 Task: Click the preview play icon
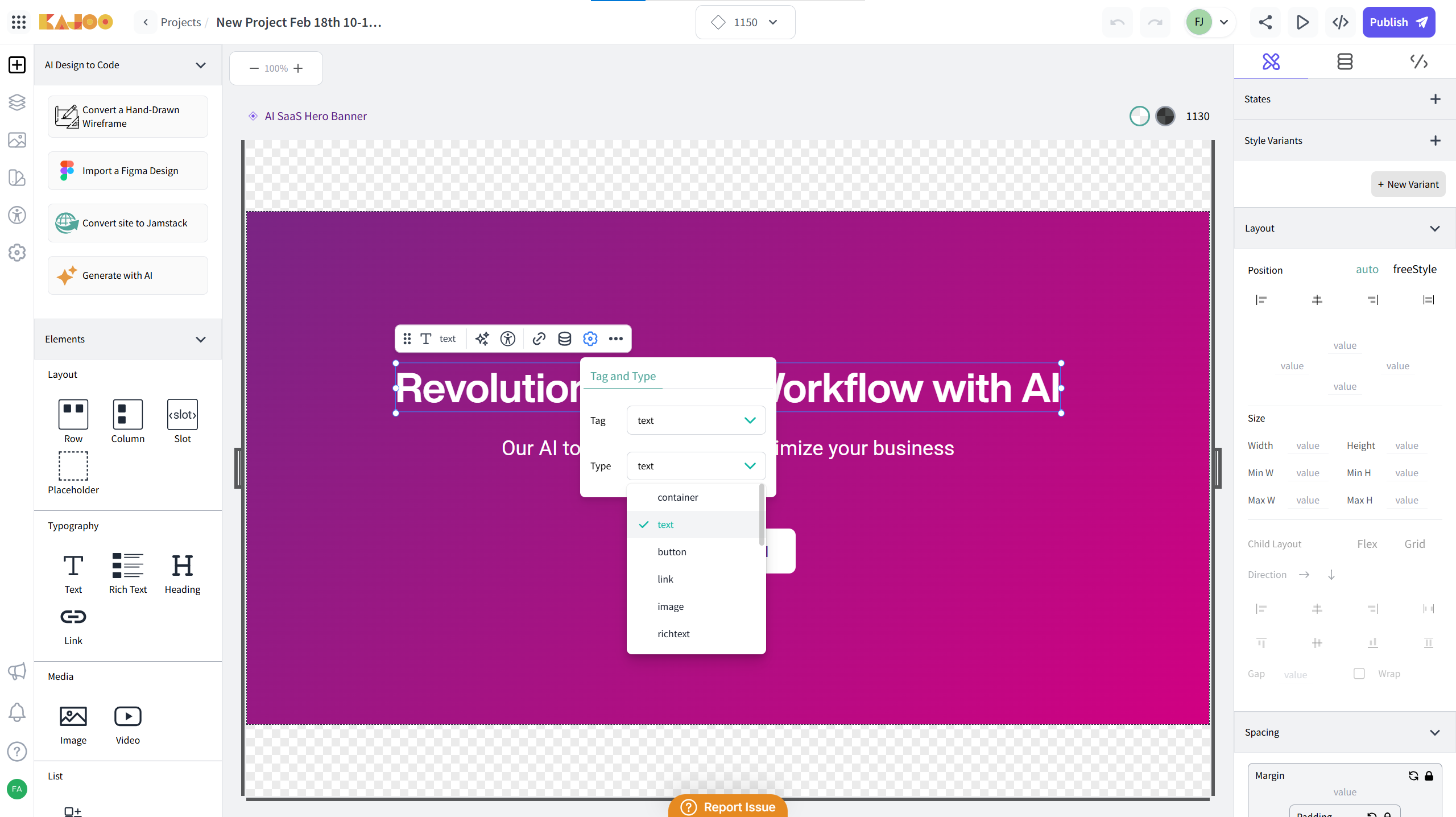pyautogui.click(x=1302, y=22)
